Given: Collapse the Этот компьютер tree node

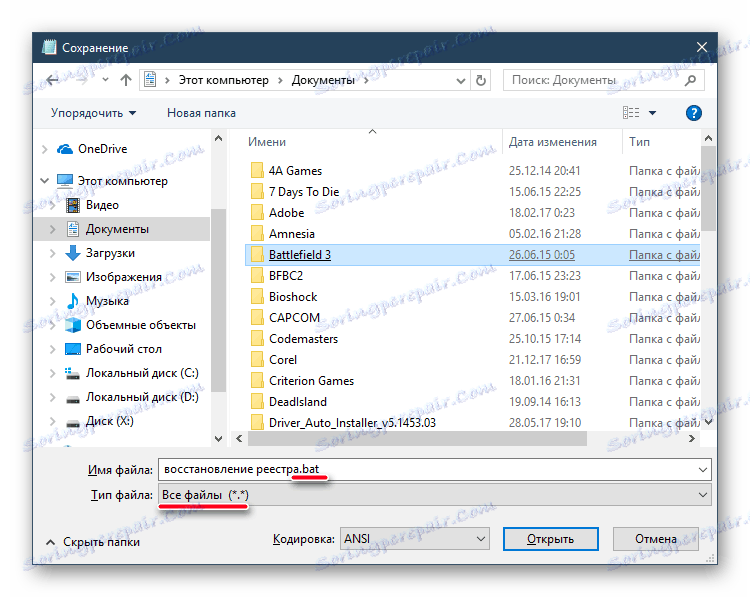Looking at the screenshot, I should [x=44, y=181].
